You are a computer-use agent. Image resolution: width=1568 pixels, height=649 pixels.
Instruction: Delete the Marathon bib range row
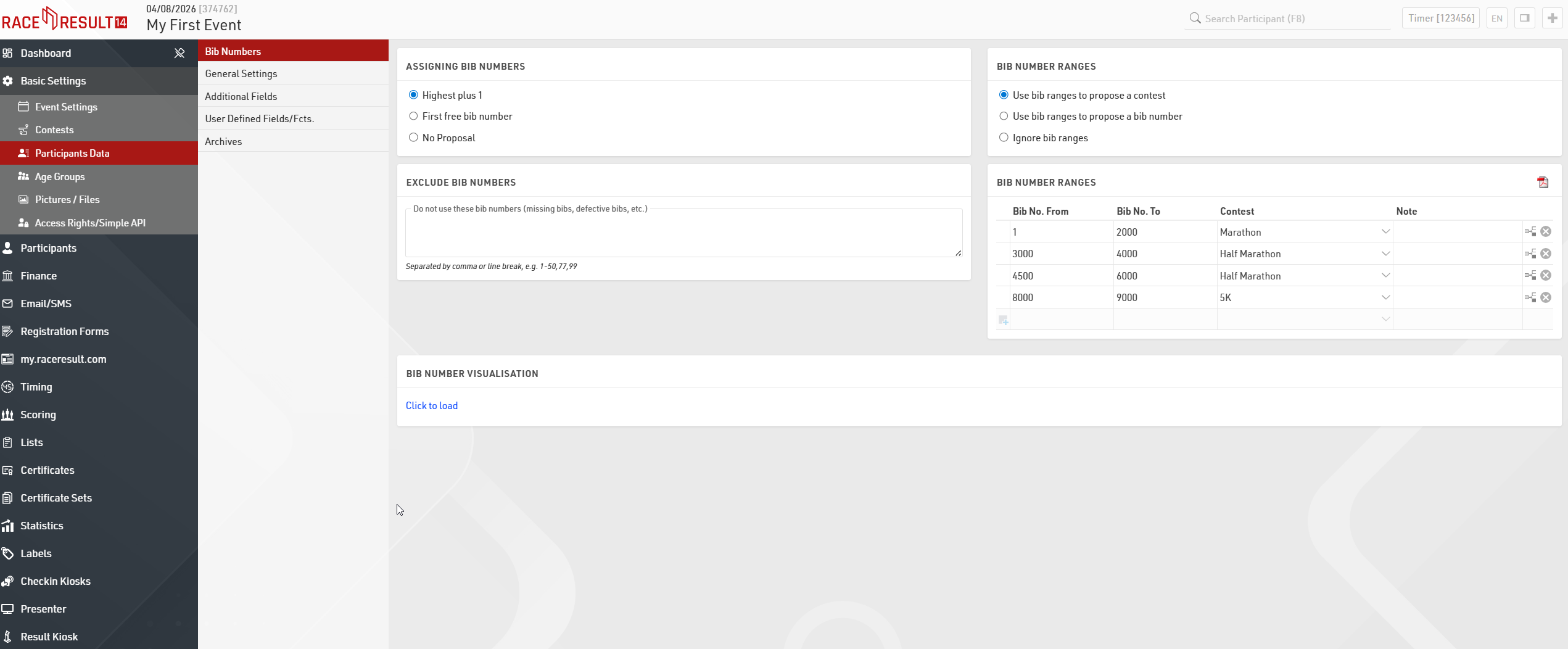[x=1545, y=232]
